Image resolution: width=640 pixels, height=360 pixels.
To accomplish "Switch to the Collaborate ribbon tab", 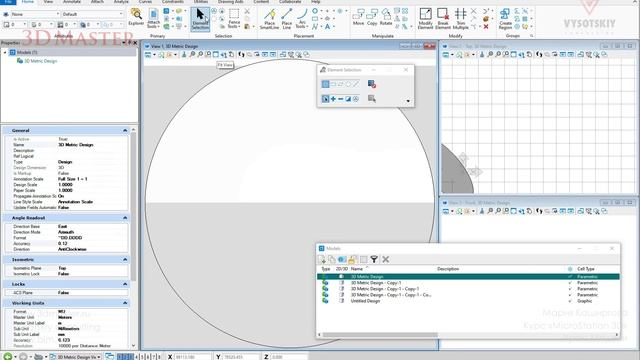I will 290,2.
